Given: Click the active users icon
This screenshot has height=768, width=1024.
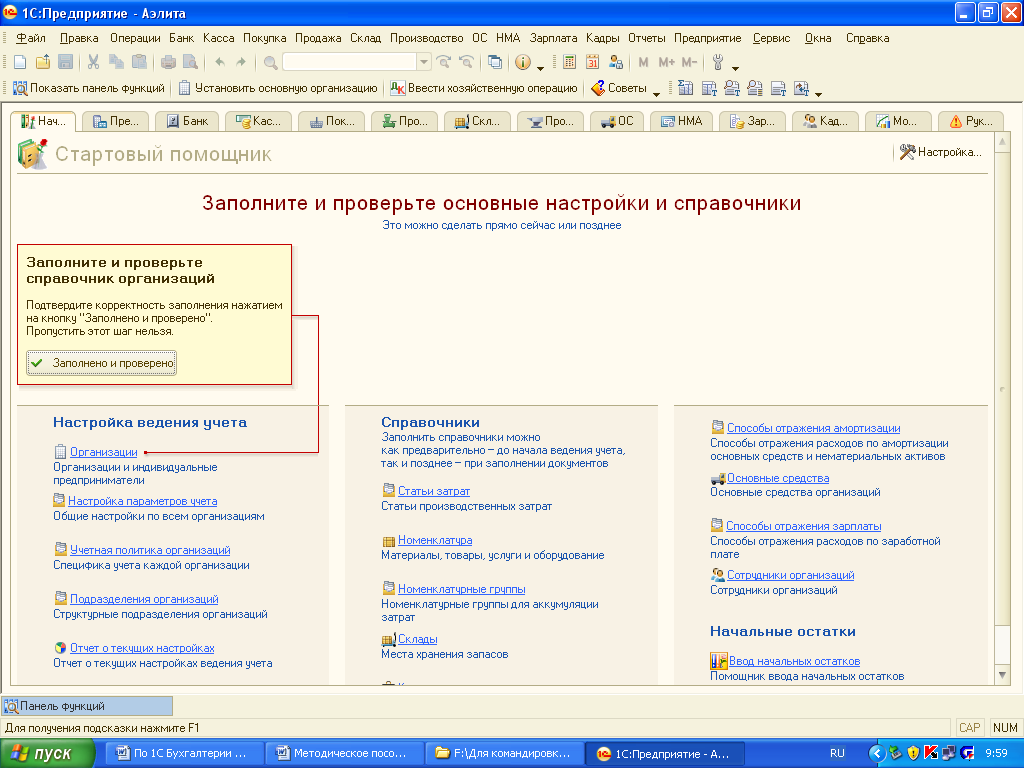Looking at the screenshot, I should click(x=615, y=62).
